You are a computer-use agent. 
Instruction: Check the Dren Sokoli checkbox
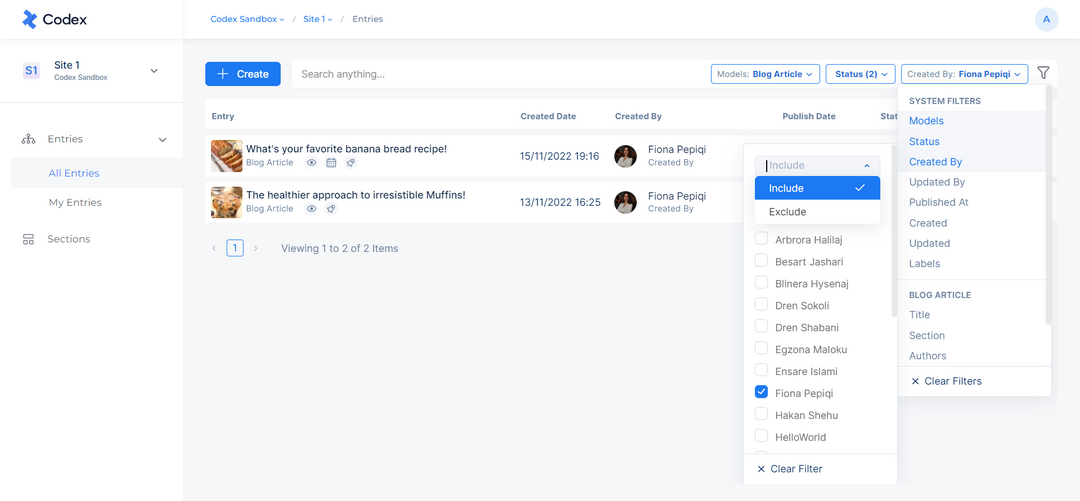762,304
